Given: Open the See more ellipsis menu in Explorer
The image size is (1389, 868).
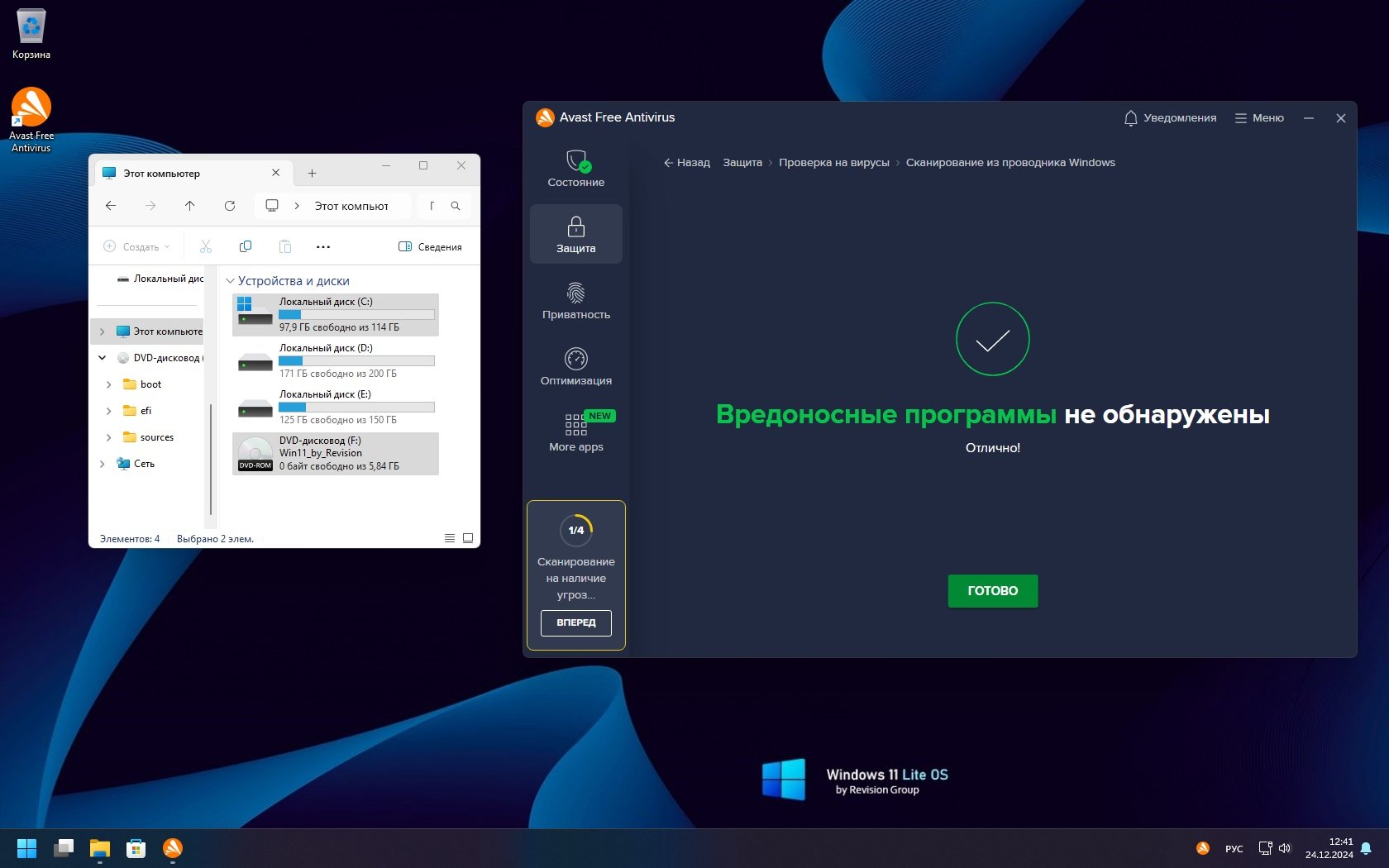Looking at the screenshot, I should tap(323, 246).
